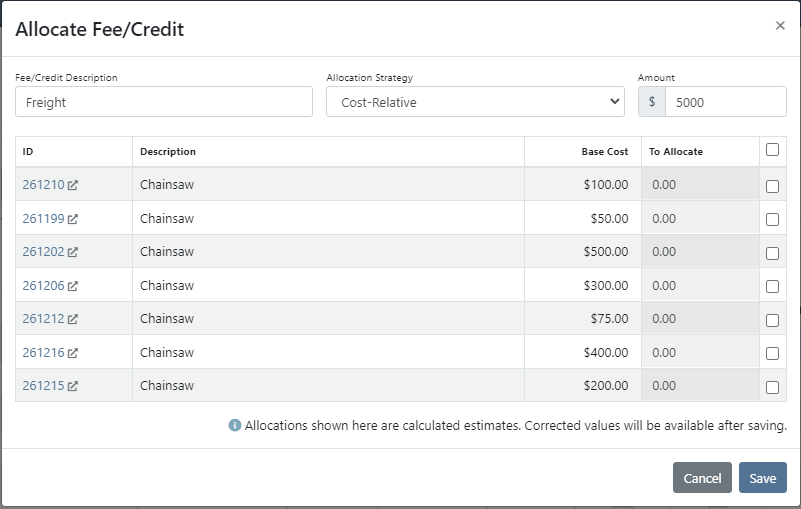Open external link icon beside ID 261206
Image resolution: width=801 pixels, height=509 pixels.
pos(73,286)
